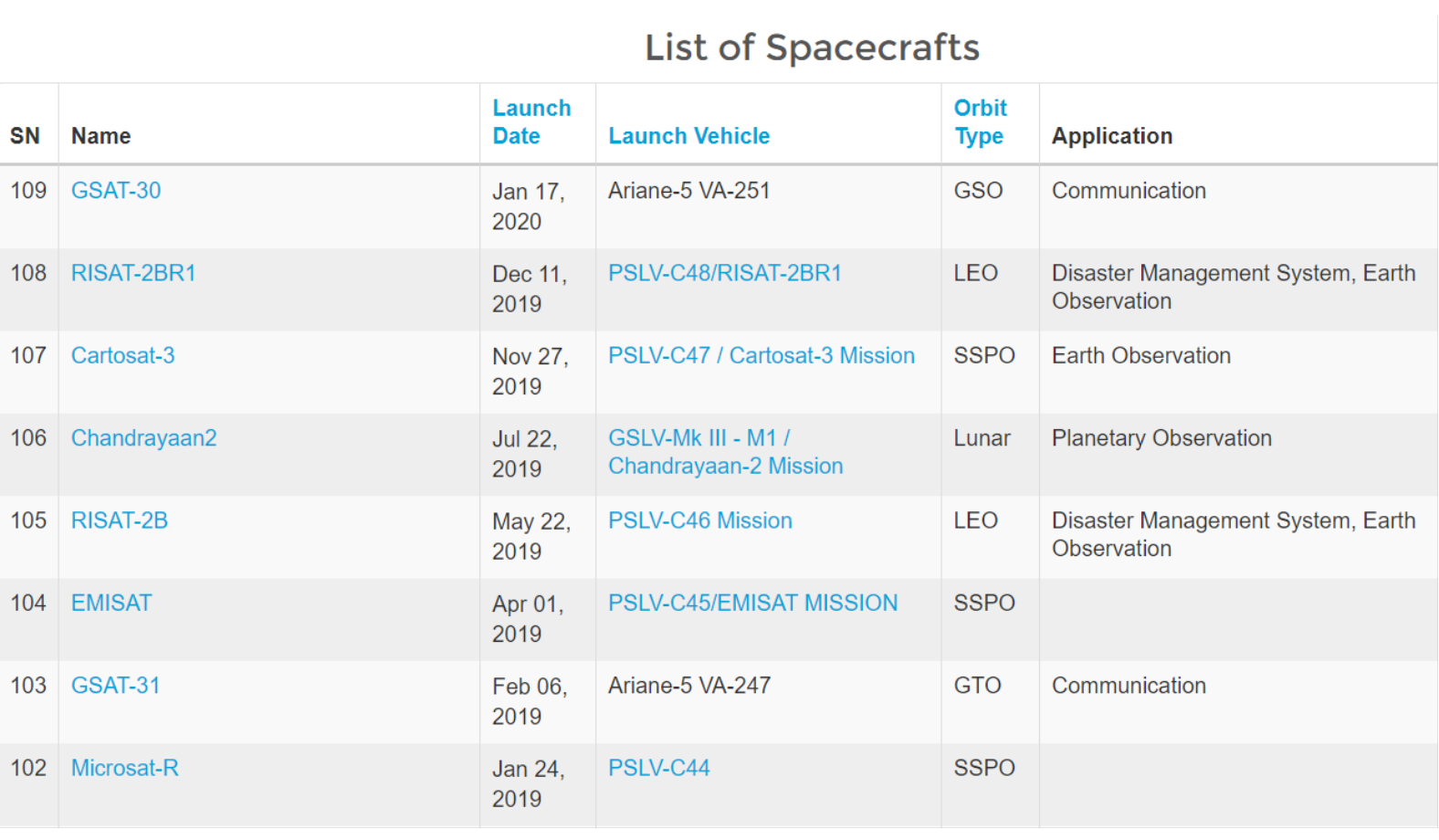1439x840 pixels.
Task: Select the Name column header
Action: 101,136
